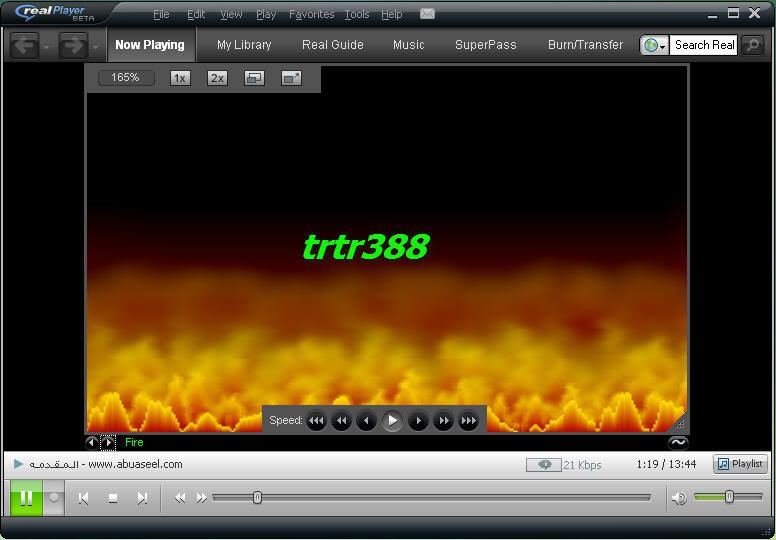Mute the volume speaker icon
The image size is (776, 540).
[x=679, y=498]
